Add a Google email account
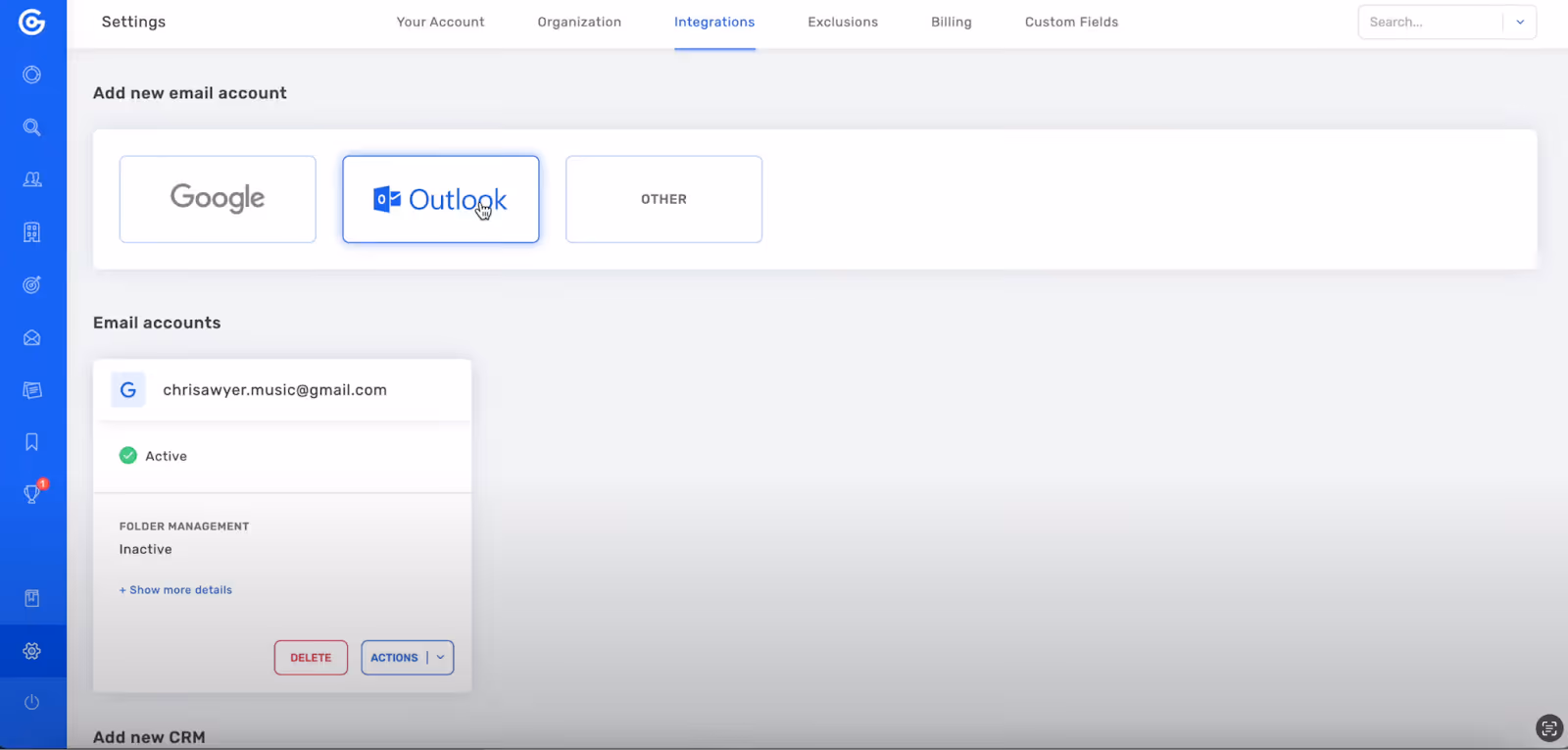1568x750 pixels. [218, 199]
